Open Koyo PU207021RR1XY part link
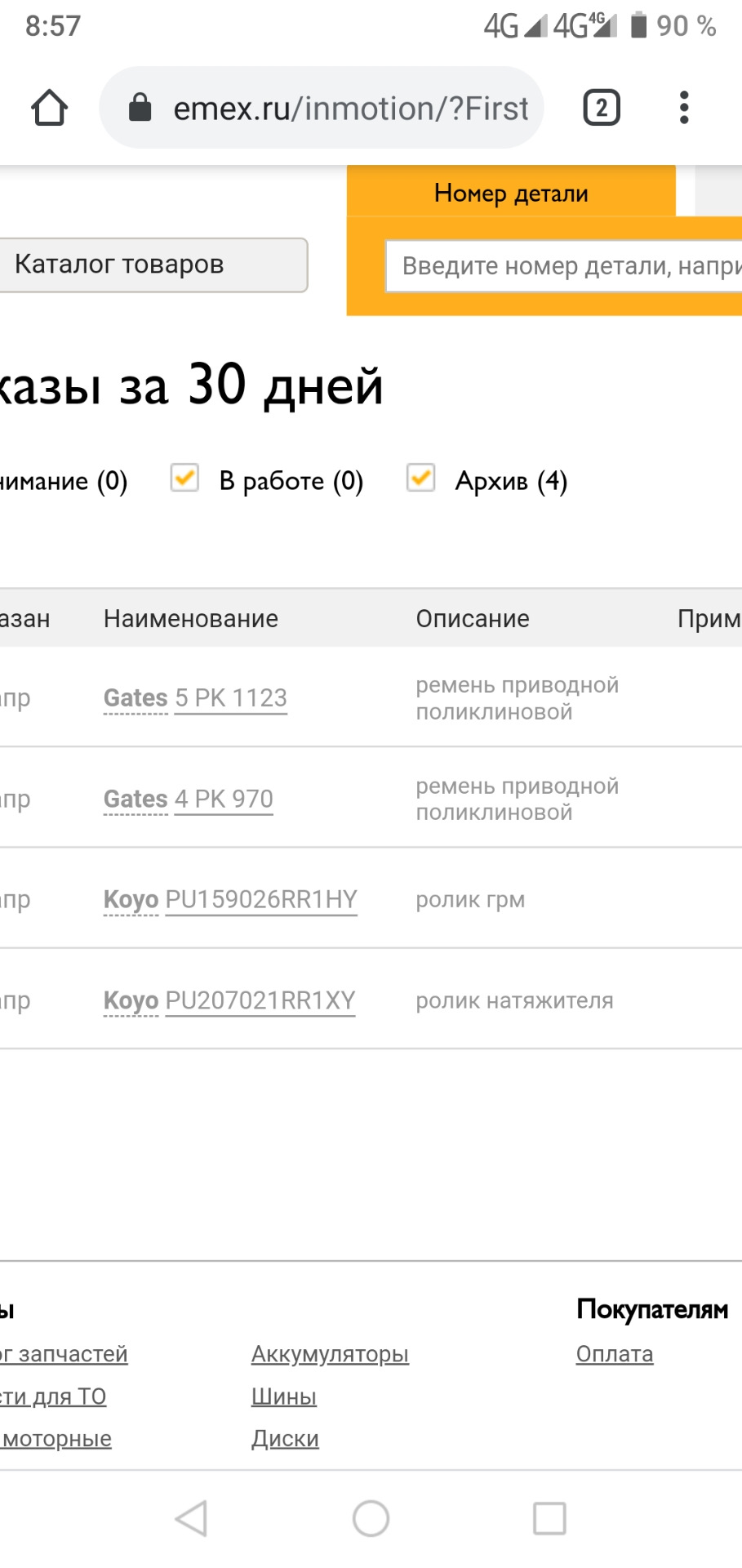The width and height of the screenshot is (742, 1568). click(260, 1000)
